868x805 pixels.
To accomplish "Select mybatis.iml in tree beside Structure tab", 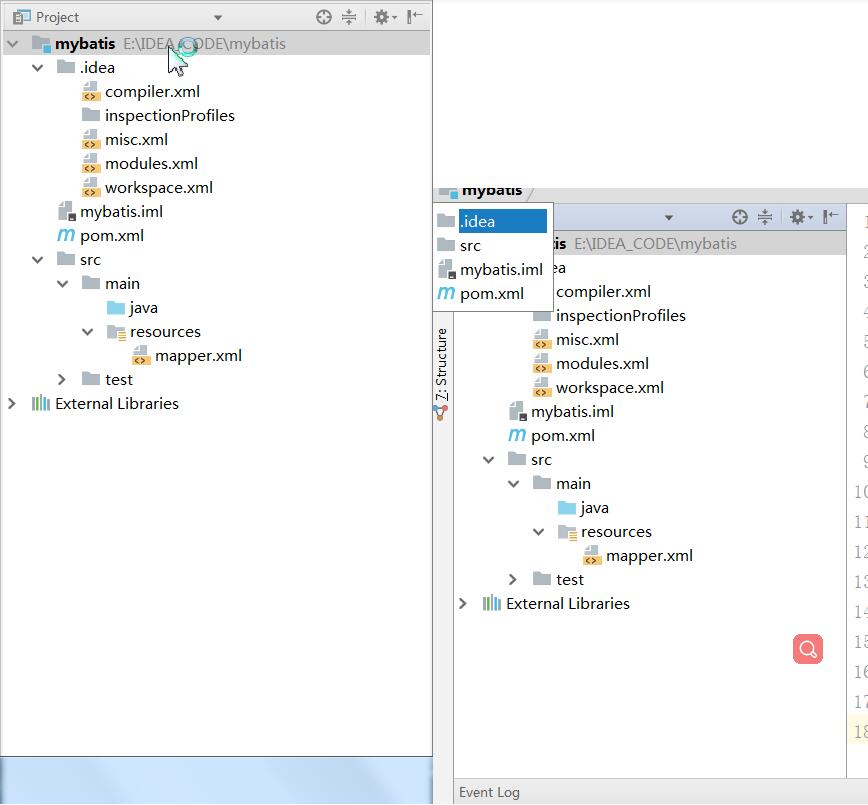I will click(572, 411).
